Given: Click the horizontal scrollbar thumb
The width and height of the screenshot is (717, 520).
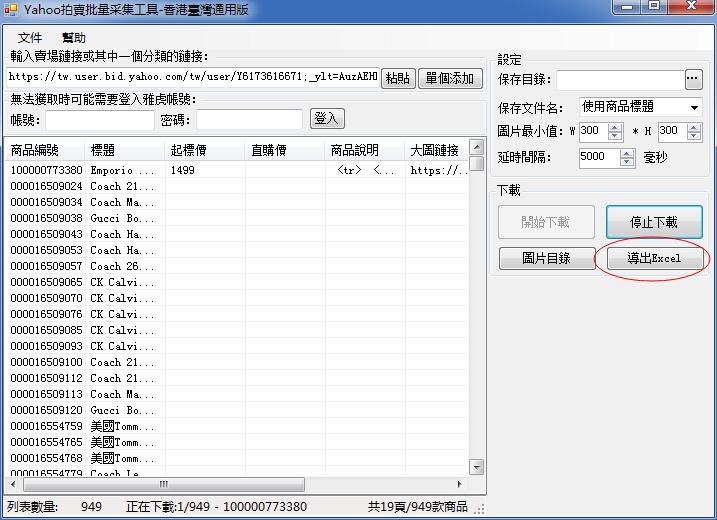Looking at the screenshot, I should pos(164,484).
